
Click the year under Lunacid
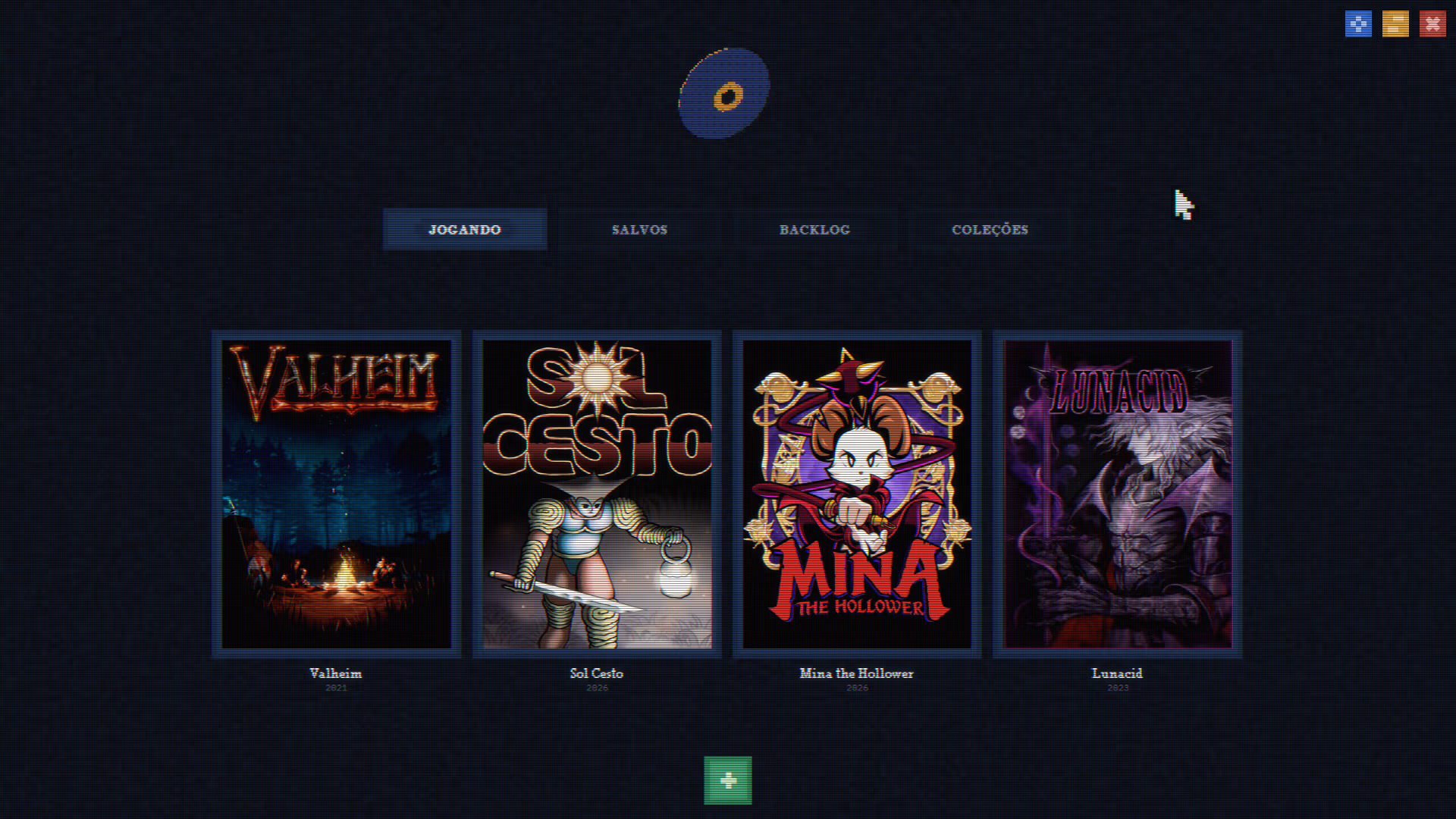pyautogui.click(x=1118, y=688)
